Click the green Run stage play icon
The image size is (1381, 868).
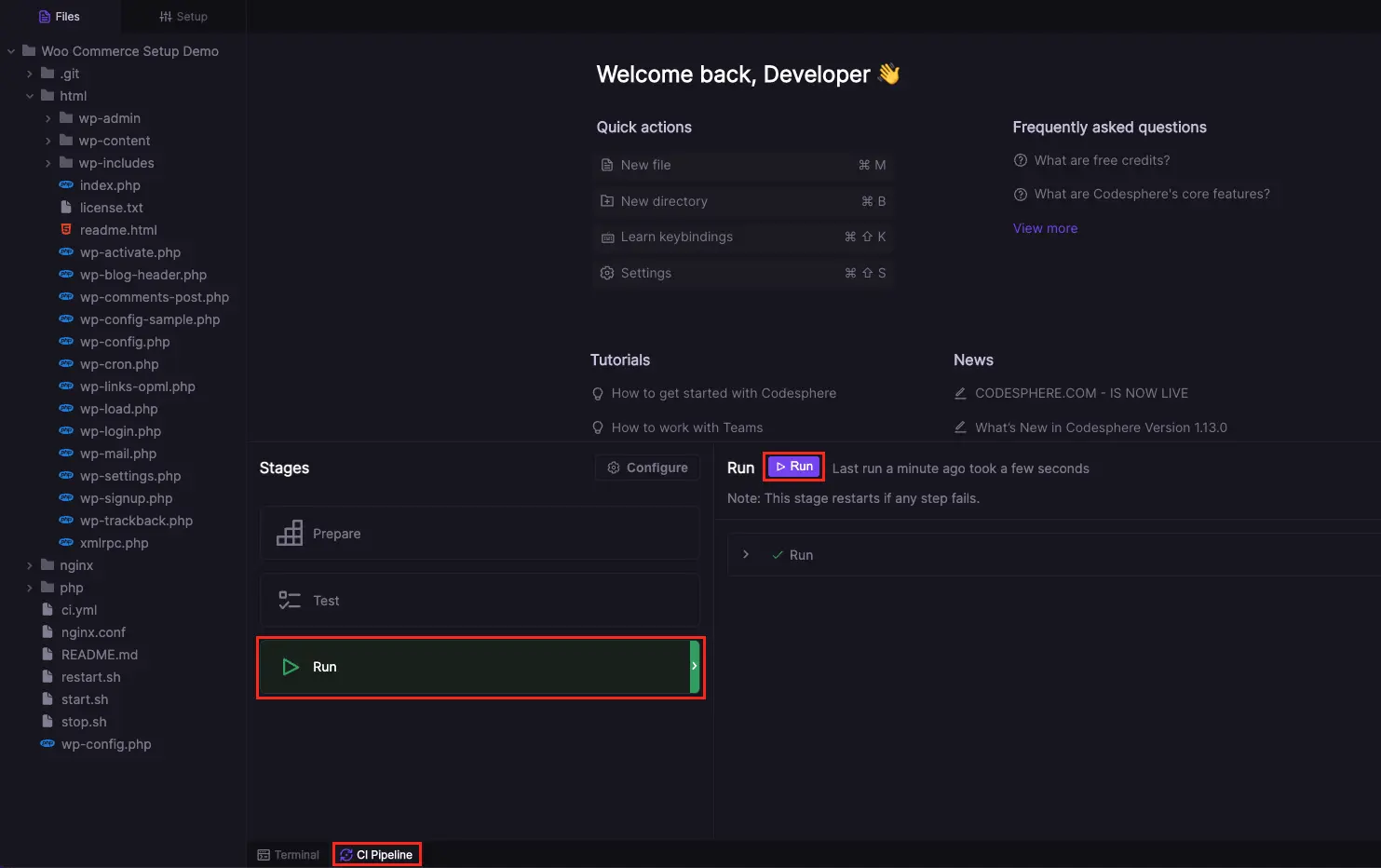[x=290, y=667]
